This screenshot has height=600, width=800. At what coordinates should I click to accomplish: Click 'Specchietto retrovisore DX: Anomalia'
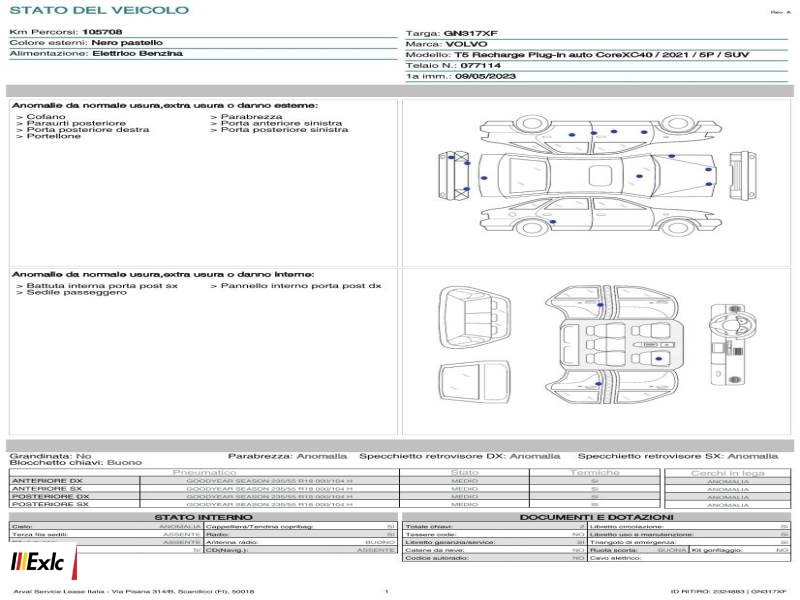[x=460, y=456]
